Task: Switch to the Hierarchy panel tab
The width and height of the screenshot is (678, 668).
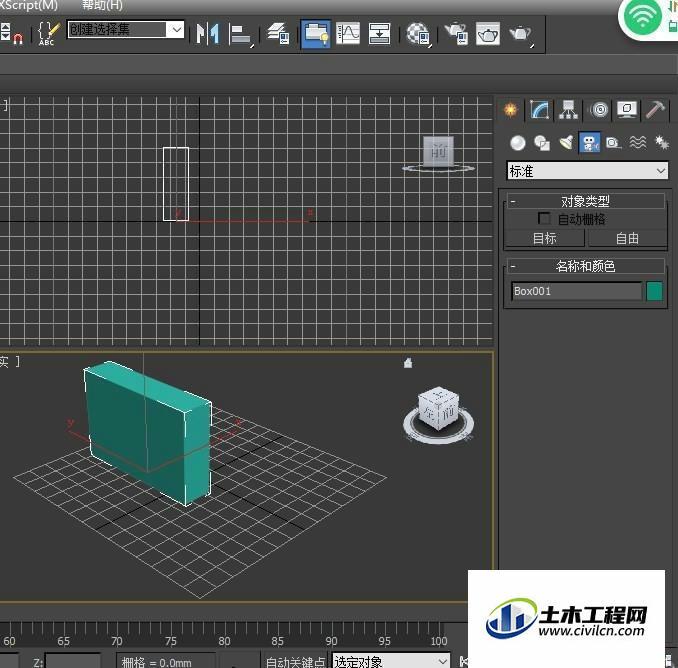Action: tap(568, 110)
